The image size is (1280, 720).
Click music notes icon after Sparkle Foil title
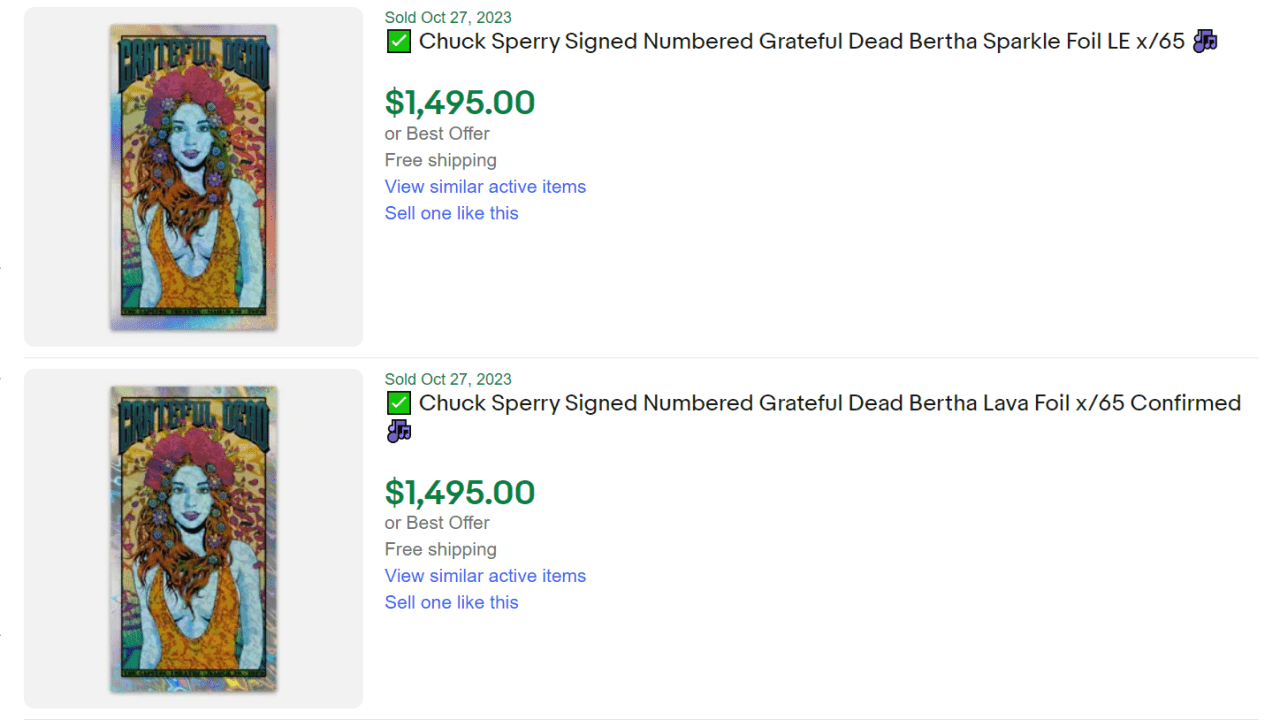(x=1205, y=41)
